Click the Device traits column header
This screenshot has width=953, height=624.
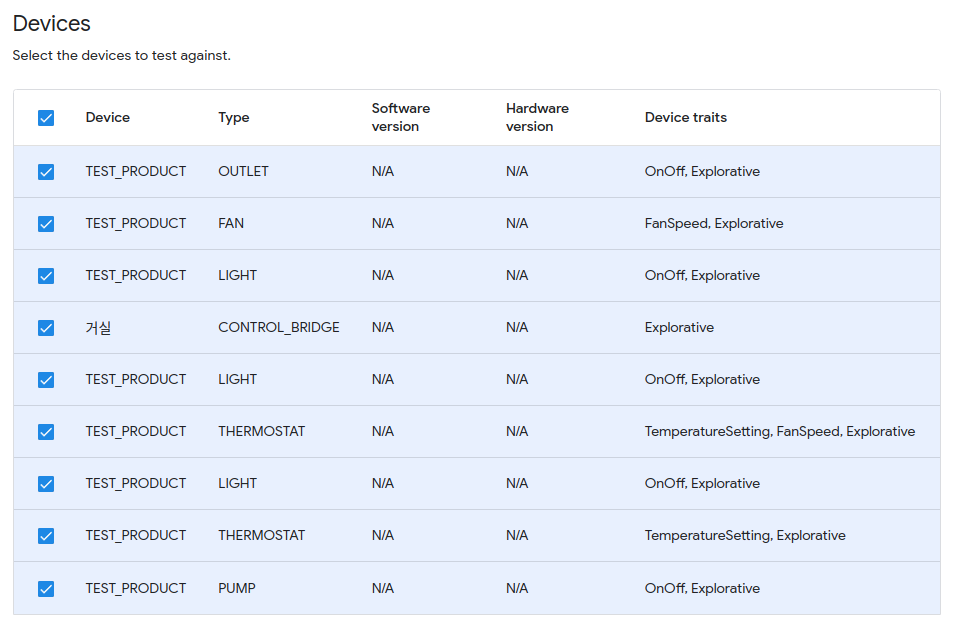pos(685,117)
